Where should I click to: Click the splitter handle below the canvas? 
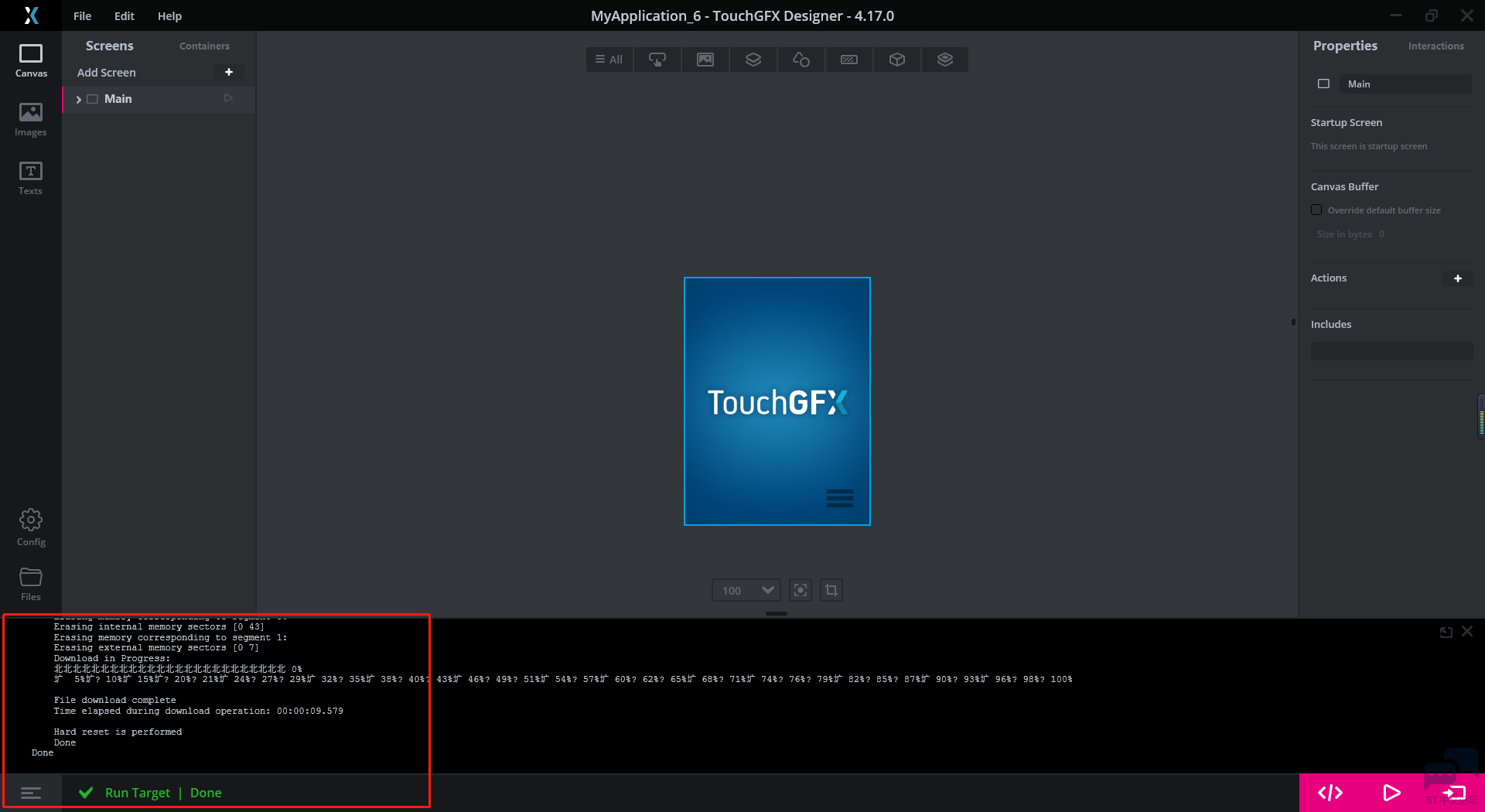tap(777, 613)
